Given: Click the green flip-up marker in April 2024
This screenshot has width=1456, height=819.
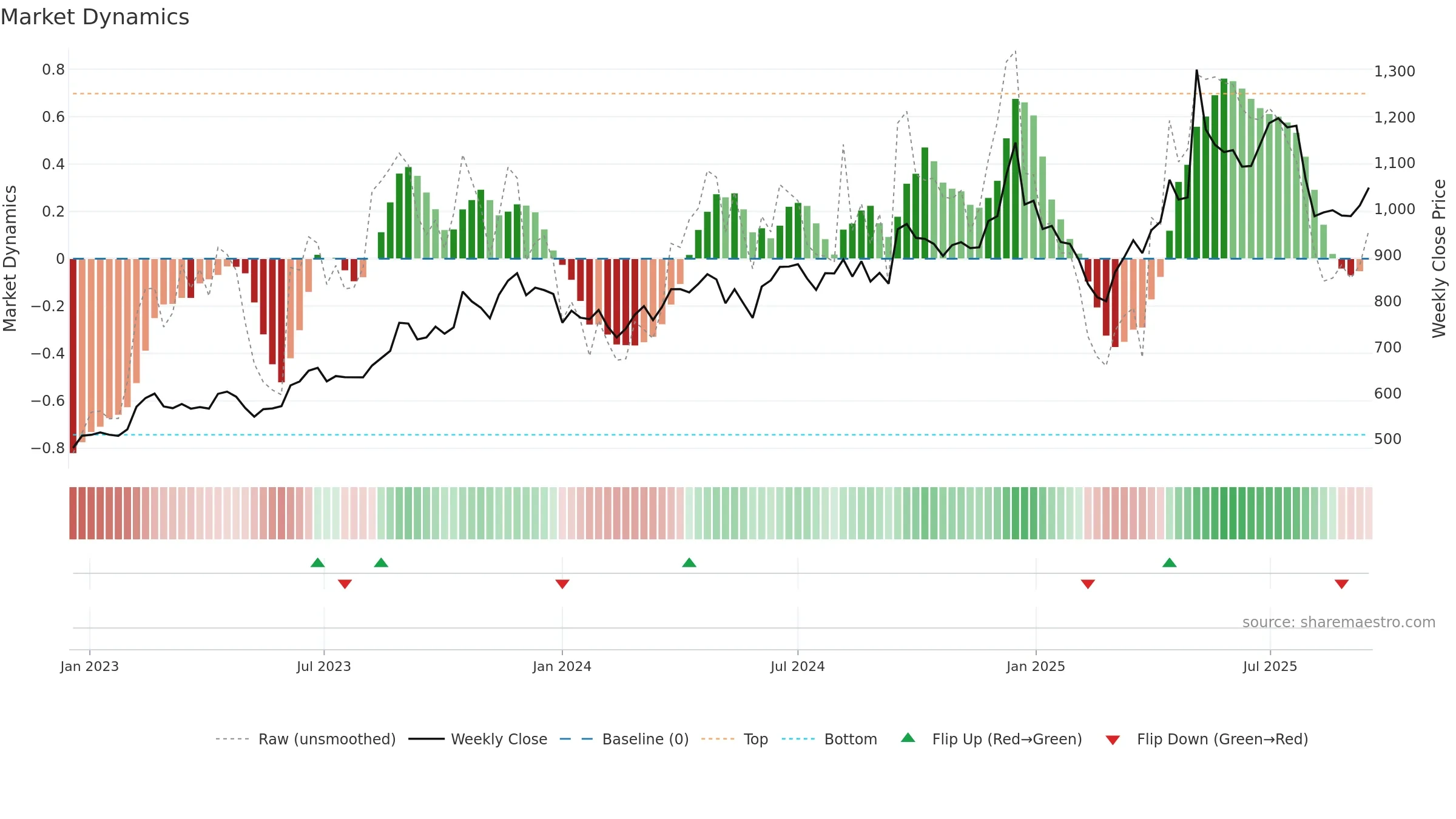Looking at the screenshot, I should tap(689, 562).
